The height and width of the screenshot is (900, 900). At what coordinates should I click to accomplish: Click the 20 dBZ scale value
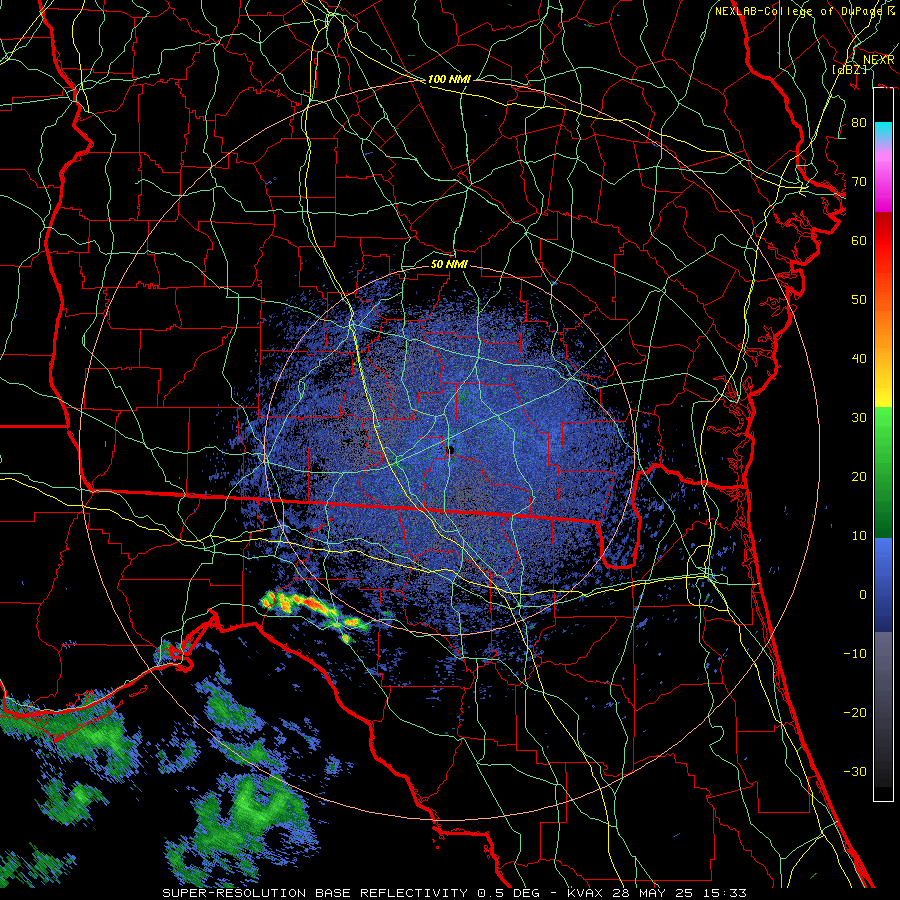[859, 476]
